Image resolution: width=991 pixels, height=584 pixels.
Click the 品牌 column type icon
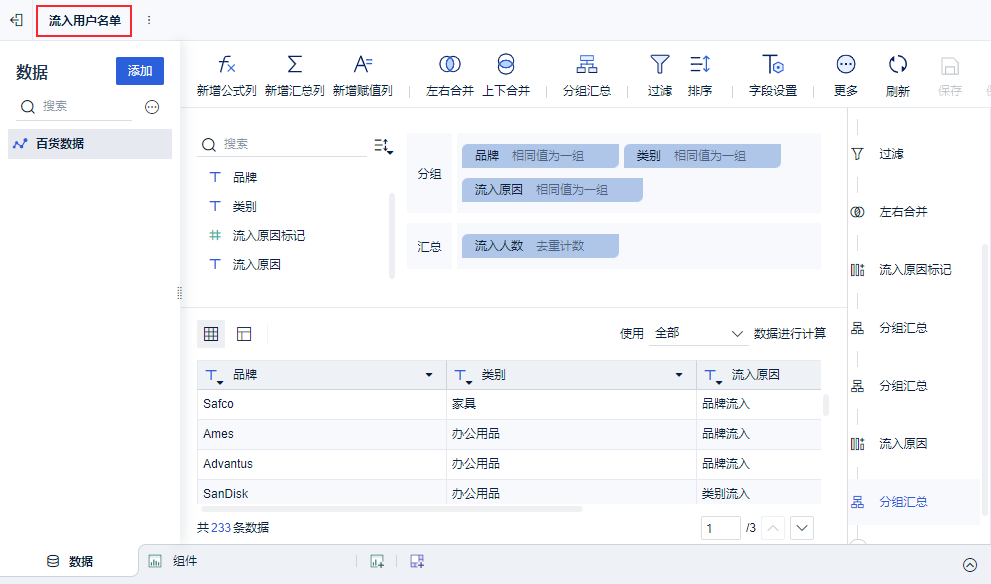click(214, 376)
